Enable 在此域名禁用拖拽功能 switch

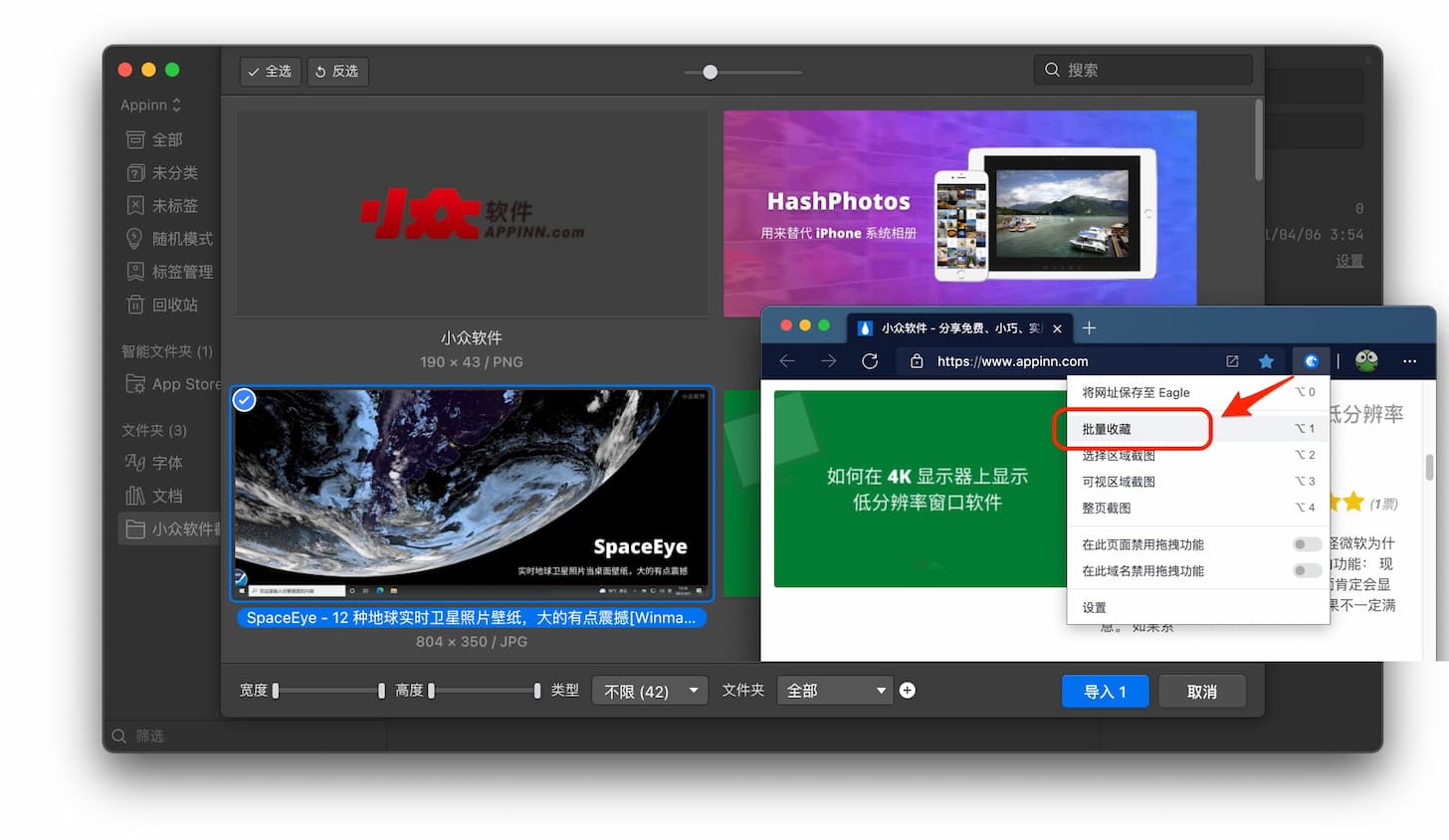click(1307, 570)
